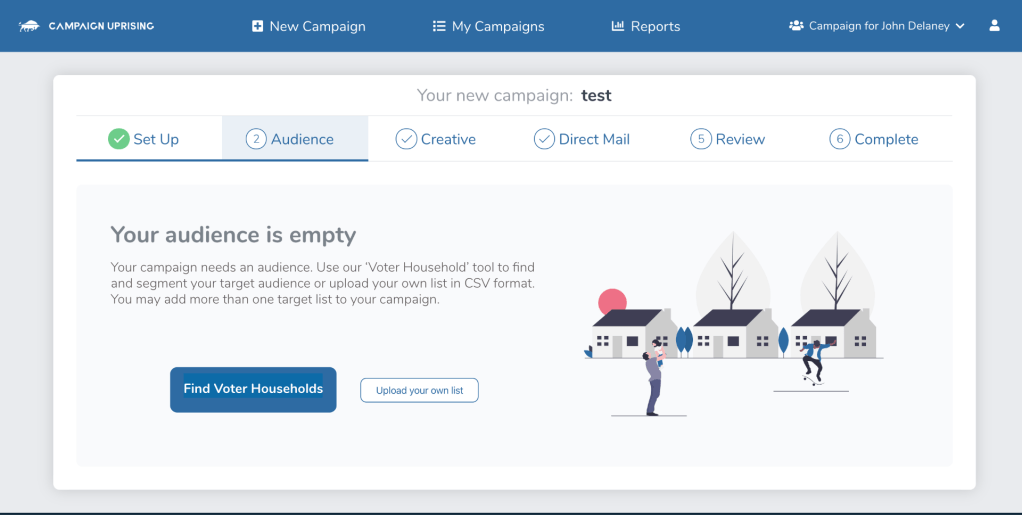1022x516 pixels.
Task: Click the checkmark circle beside Direct Mail
Action: pyautogui.click(x=544, y=139)
